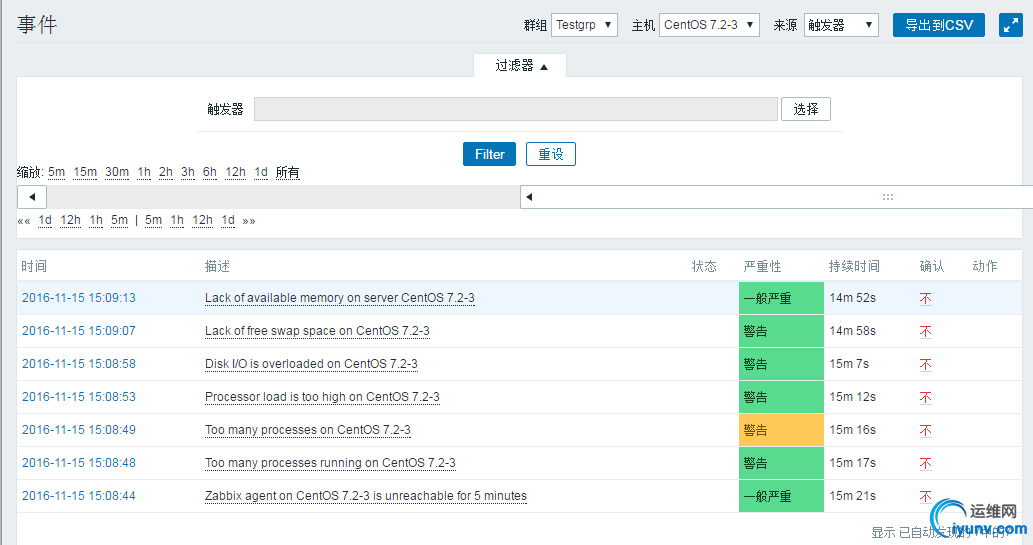
Task: Click the 触发器 trigger input field
Action: (515, 109)
